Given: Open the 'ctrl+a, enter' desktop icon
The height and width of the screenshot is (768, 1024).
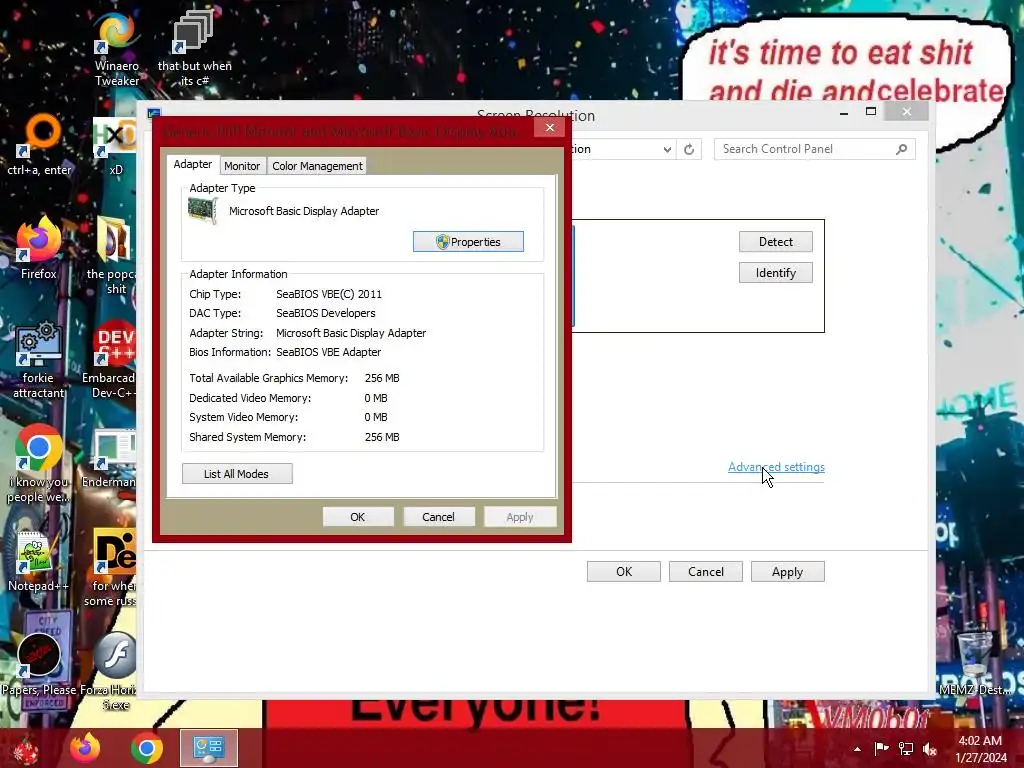Looking at the screenshot, I should click(39, 145).
